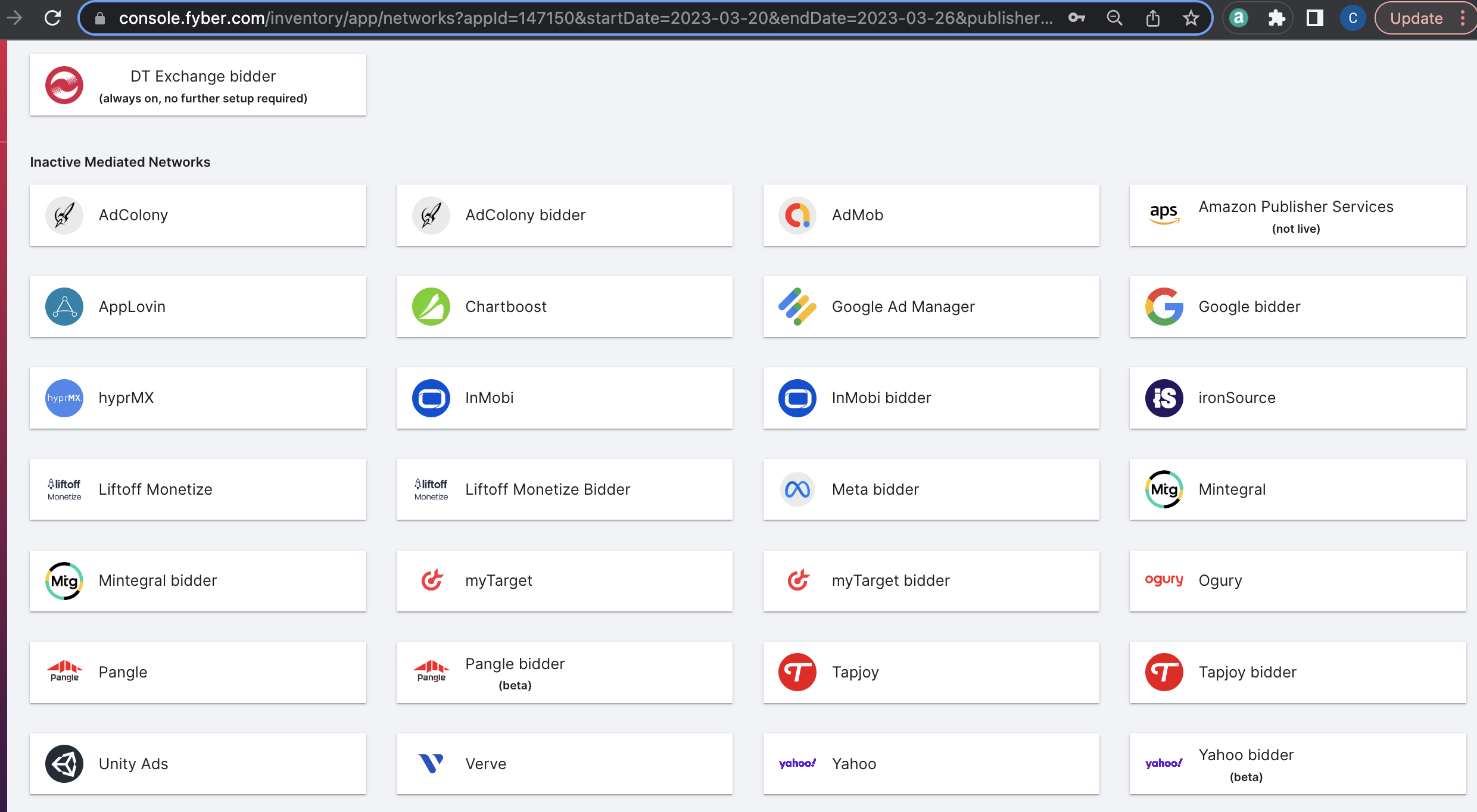Open the saved passwords key icon

pyautogui.click(x=1076, y=18)
